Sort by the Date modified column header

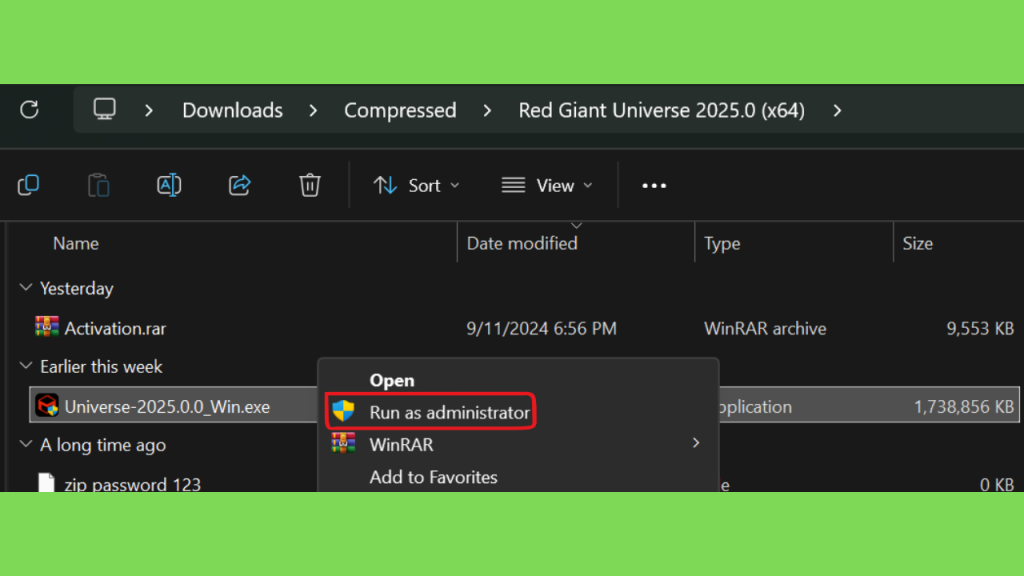522,244
